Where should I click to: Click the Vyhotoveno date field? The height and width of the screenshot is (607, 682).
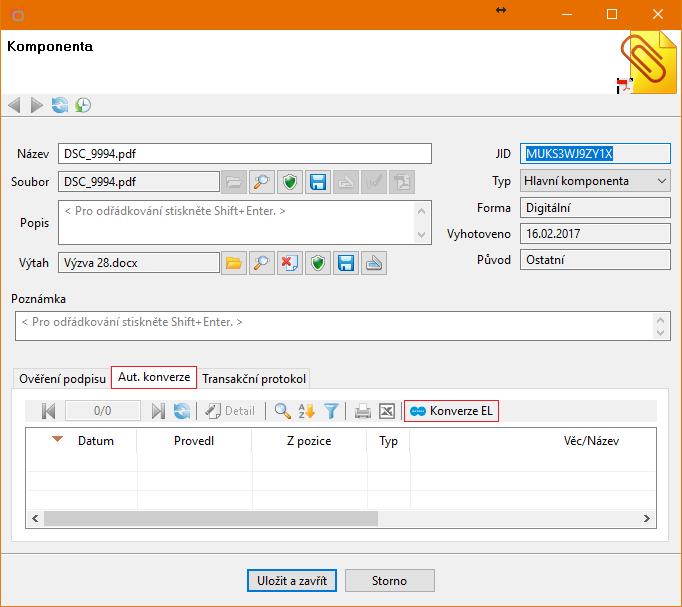[595, 234]
